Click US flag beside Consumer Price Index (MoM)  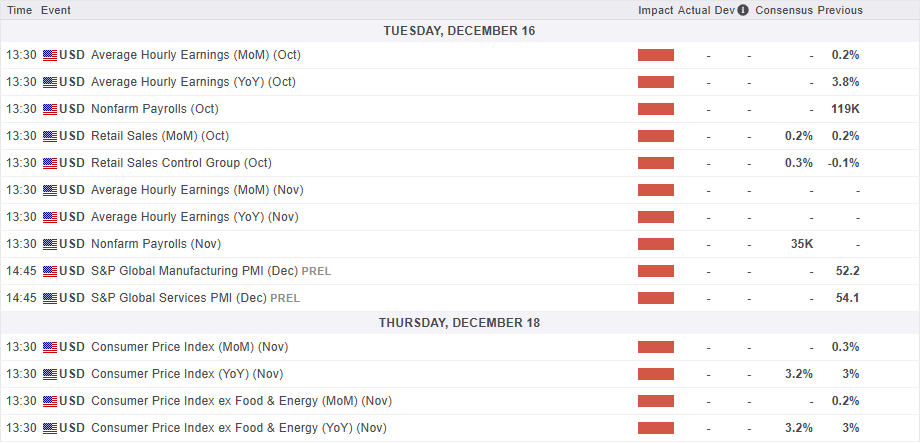click(50, 347)
